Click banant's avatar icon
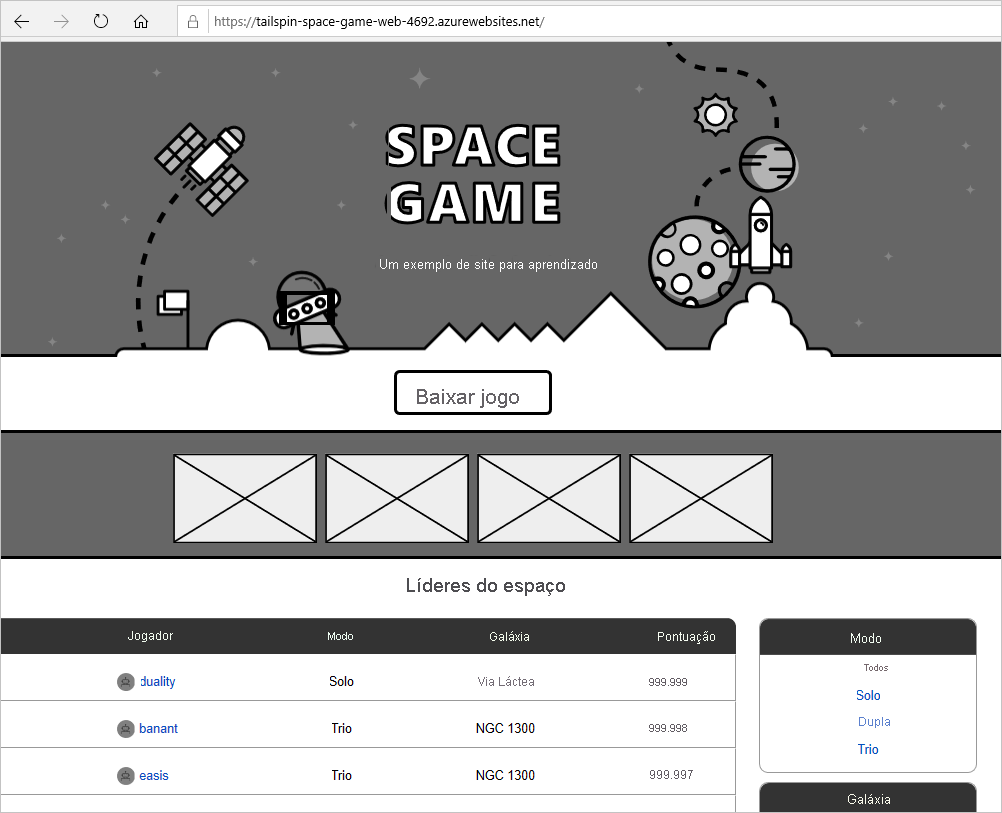 click(x=126, y=728)
